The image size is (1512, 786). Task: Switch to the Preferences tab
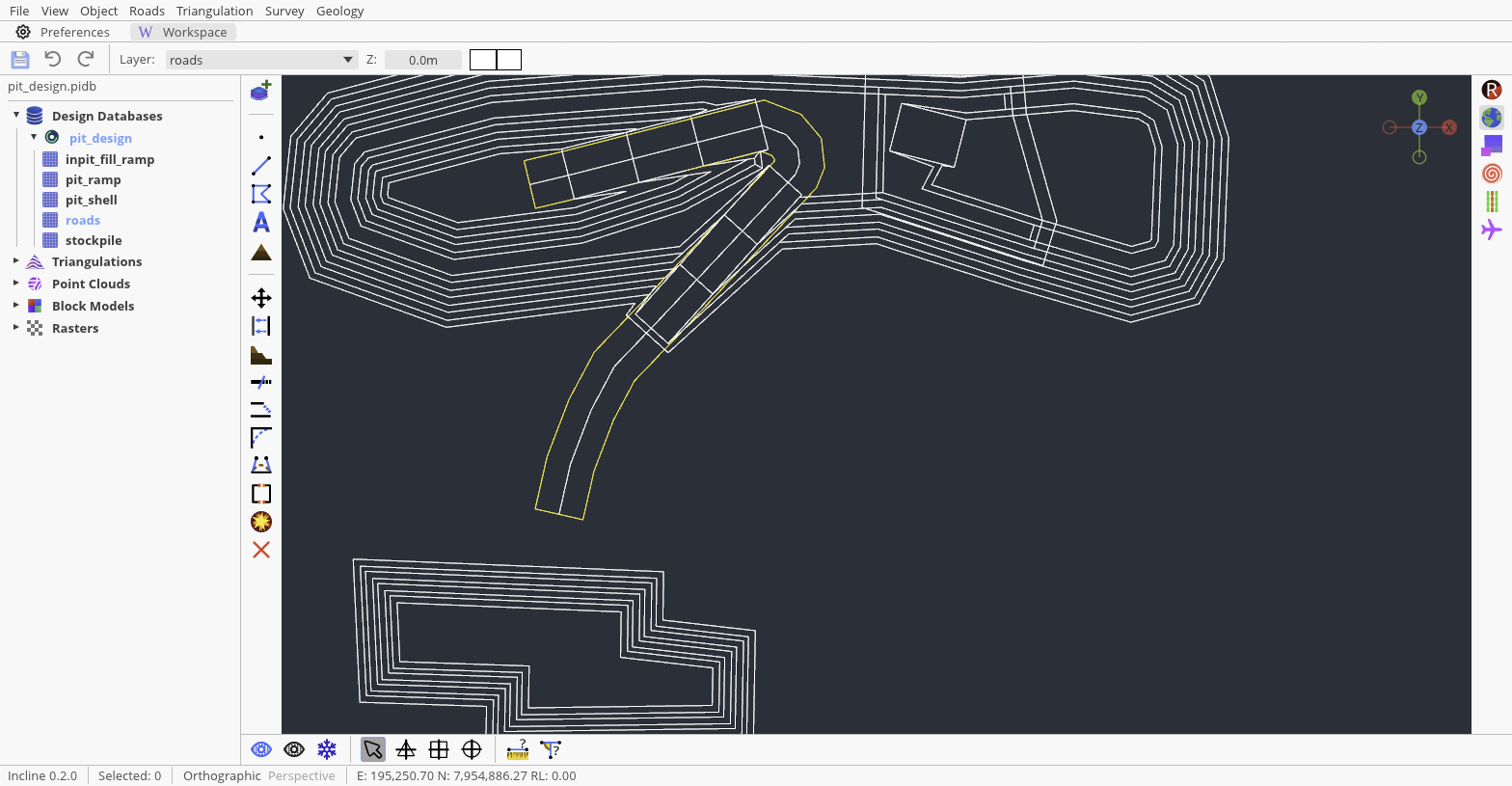click(x=63, y=32)
